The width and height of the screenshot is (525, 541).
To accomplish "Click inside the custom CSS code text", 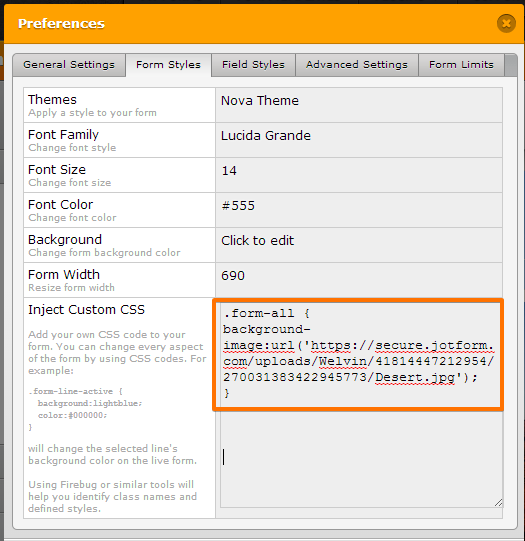I will [358, 353].
